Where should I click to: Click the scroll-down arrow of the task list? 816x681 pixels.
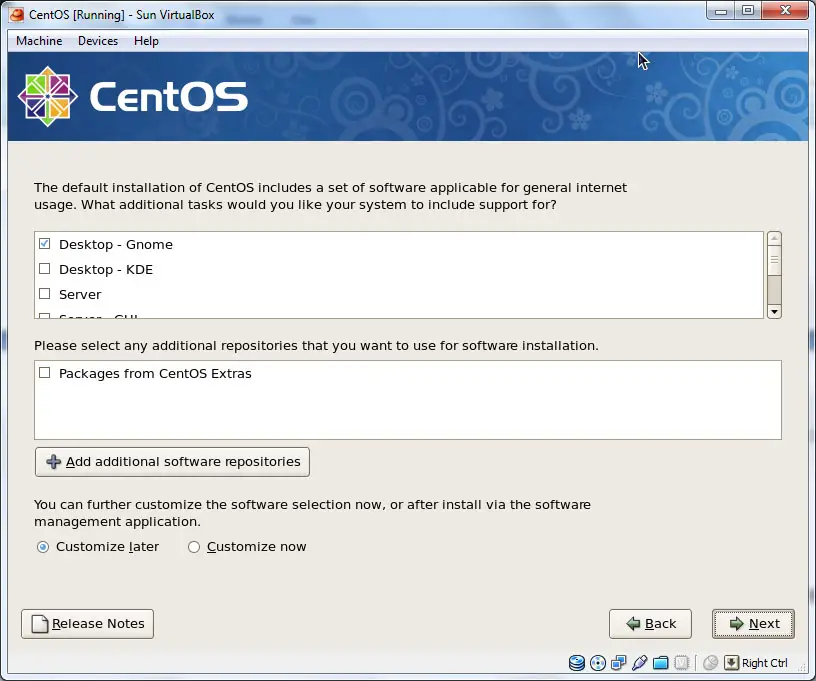pos(775,311)
